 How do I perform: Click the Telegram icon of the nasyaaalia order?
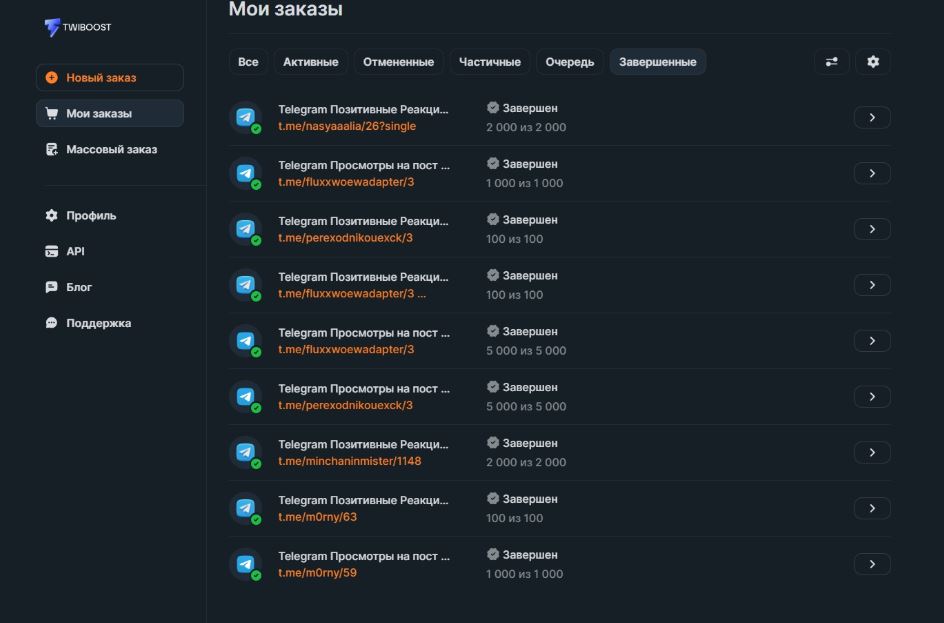[245, 117]
